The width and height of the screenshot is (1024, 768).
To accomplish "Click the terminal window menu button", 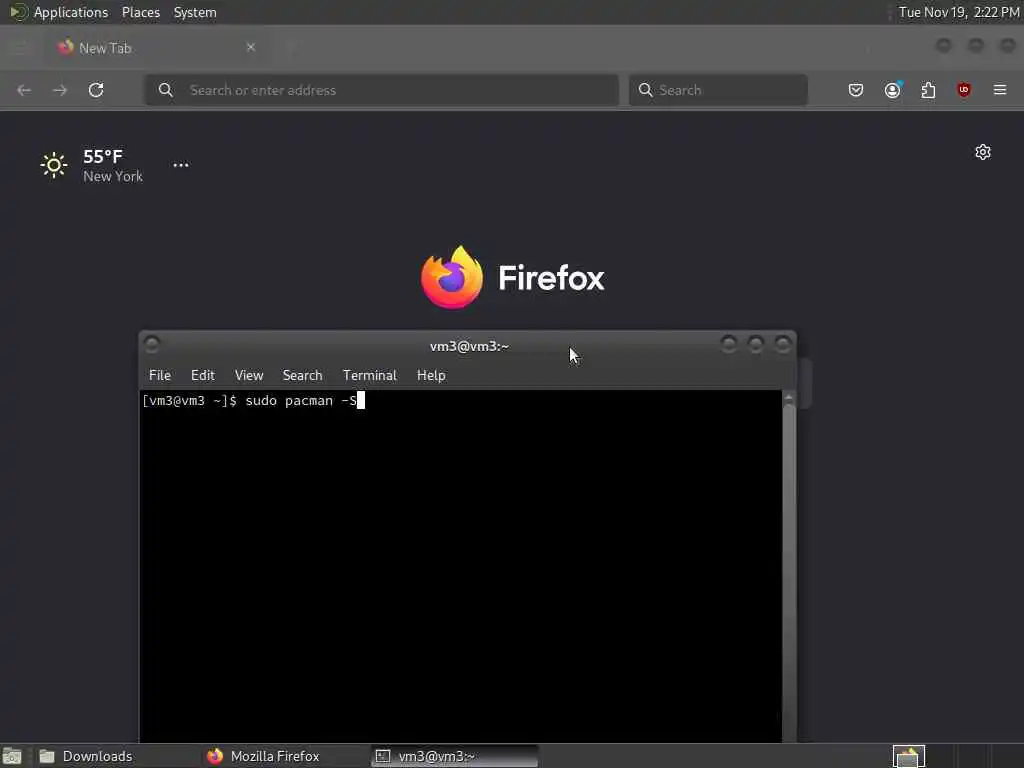I will click(x=152, y=344).
